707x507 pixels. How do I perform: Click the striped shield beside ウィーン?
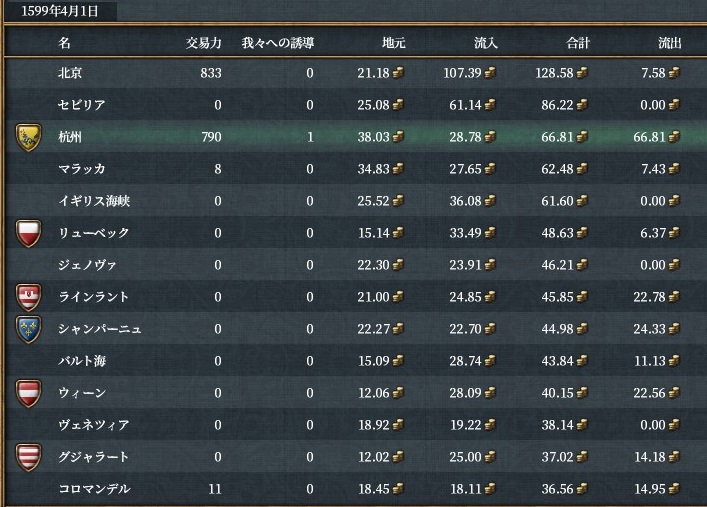(28, 393)
